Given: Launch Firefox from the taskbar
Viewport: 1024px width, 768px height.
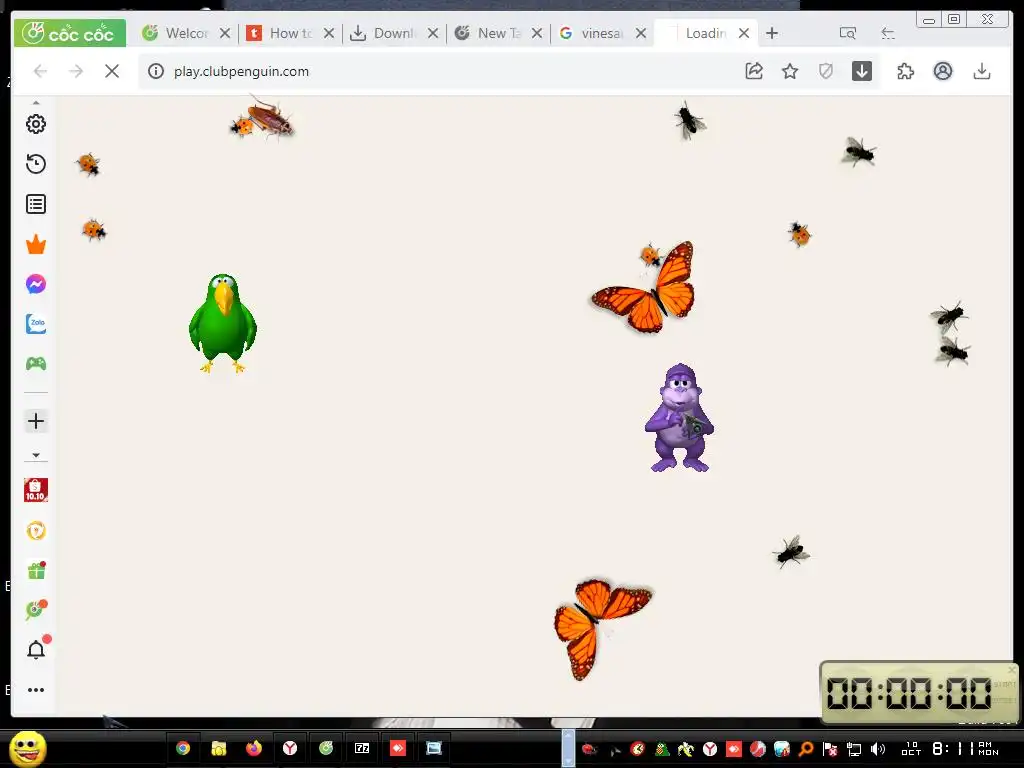Looking at the screenshot, I should pyautogui.click(x=254, y=748).
